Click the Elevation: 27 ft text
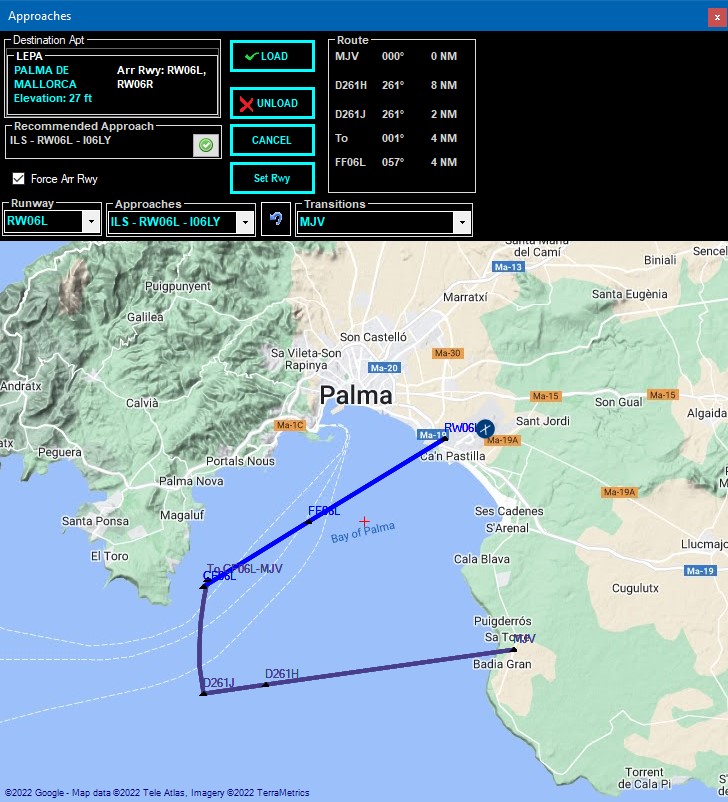The width and height of the screenshot is (728, 802). (53, 98)
